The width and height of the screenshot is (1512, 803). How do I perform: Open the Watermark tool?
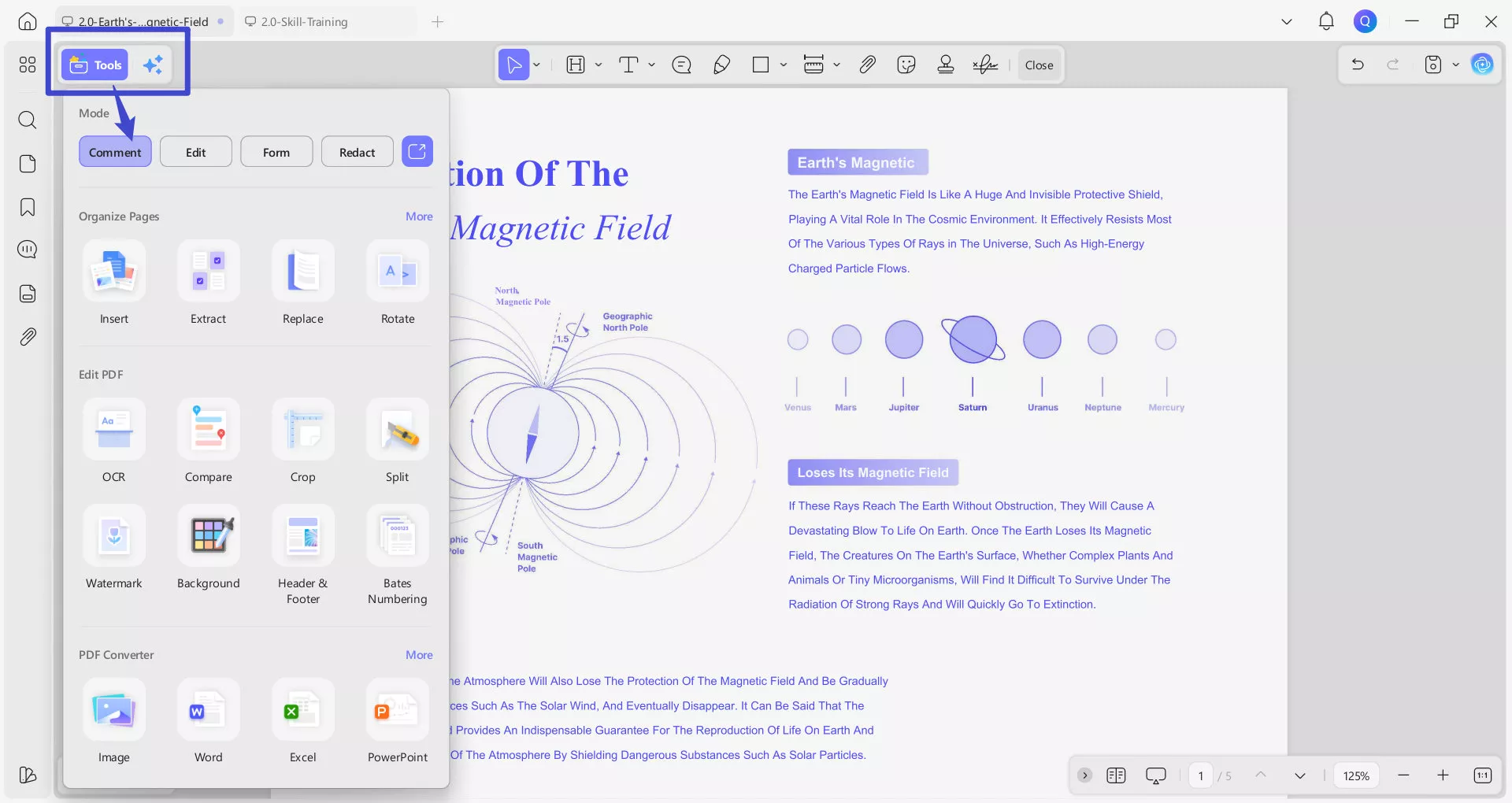(114, 535)
